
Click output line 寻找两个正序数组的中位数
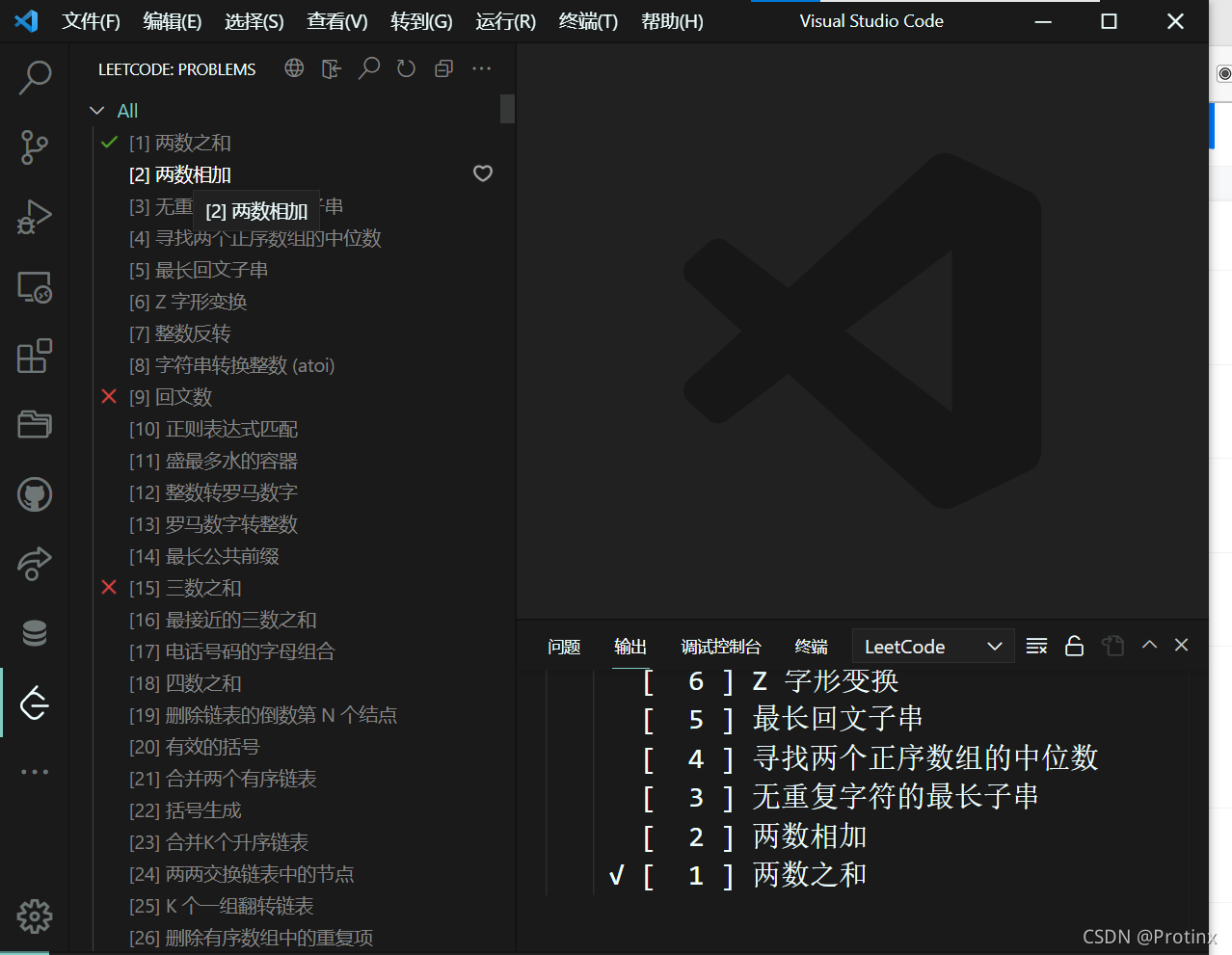click(x=925, y=757)
